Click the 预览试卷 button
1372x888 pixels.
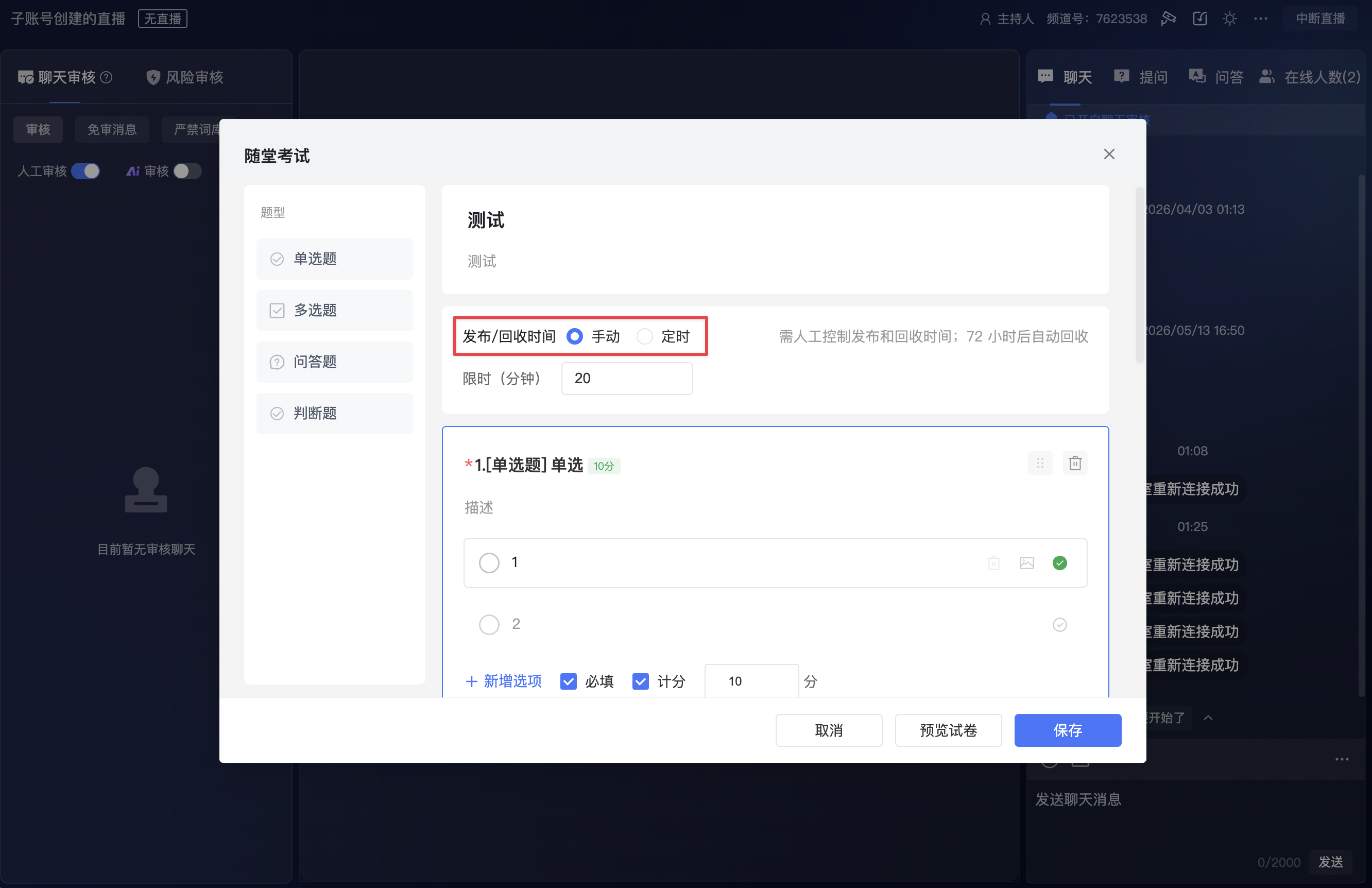948,730
